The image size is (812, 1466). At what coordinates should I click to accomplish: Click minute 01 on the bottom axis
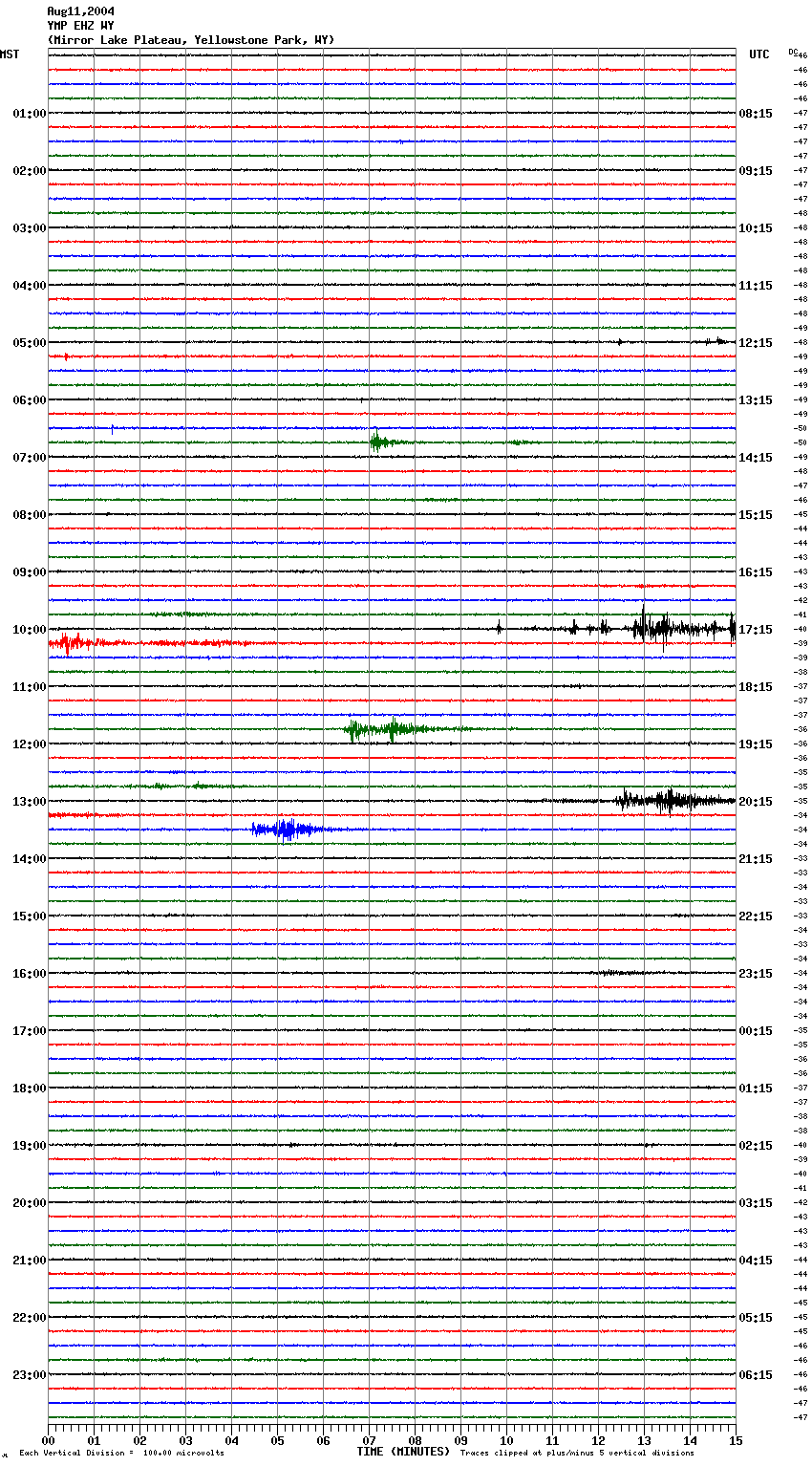[94, 1440]
